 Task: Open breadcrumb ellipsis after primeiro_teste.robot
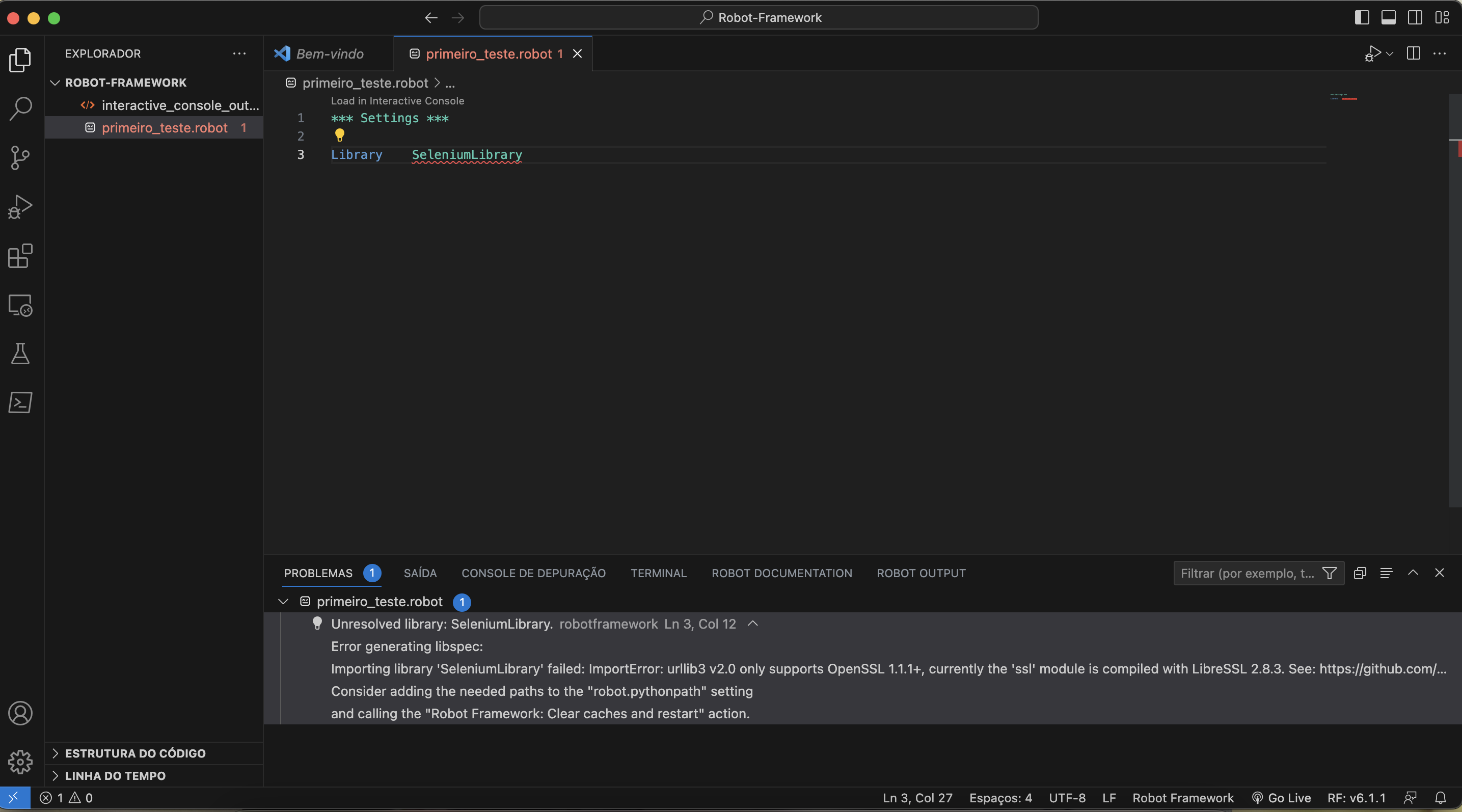(x=450, y=84)
